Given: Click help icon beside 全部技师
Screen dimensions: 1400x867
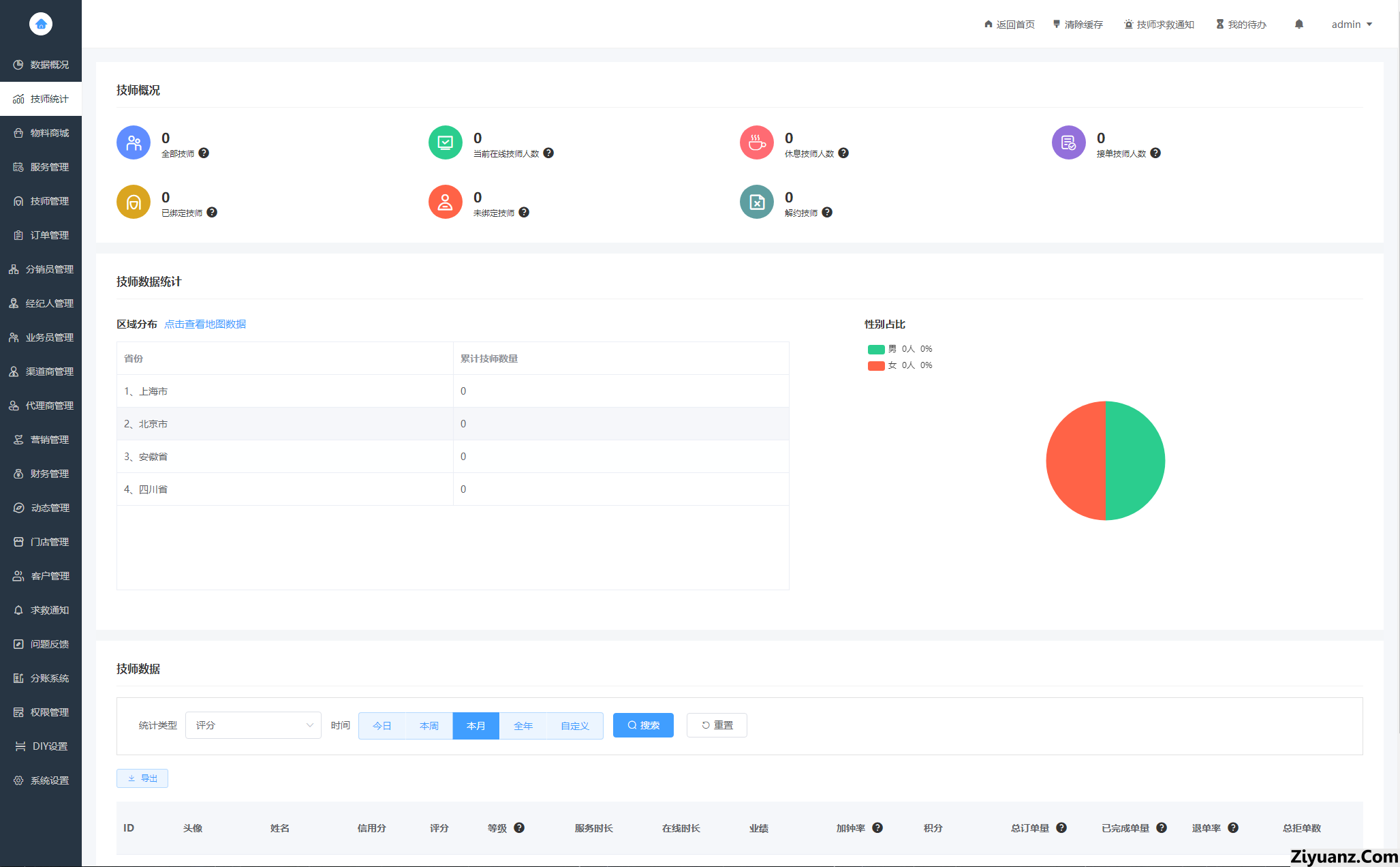Looking at the screenshot, I should pos(204,153).
